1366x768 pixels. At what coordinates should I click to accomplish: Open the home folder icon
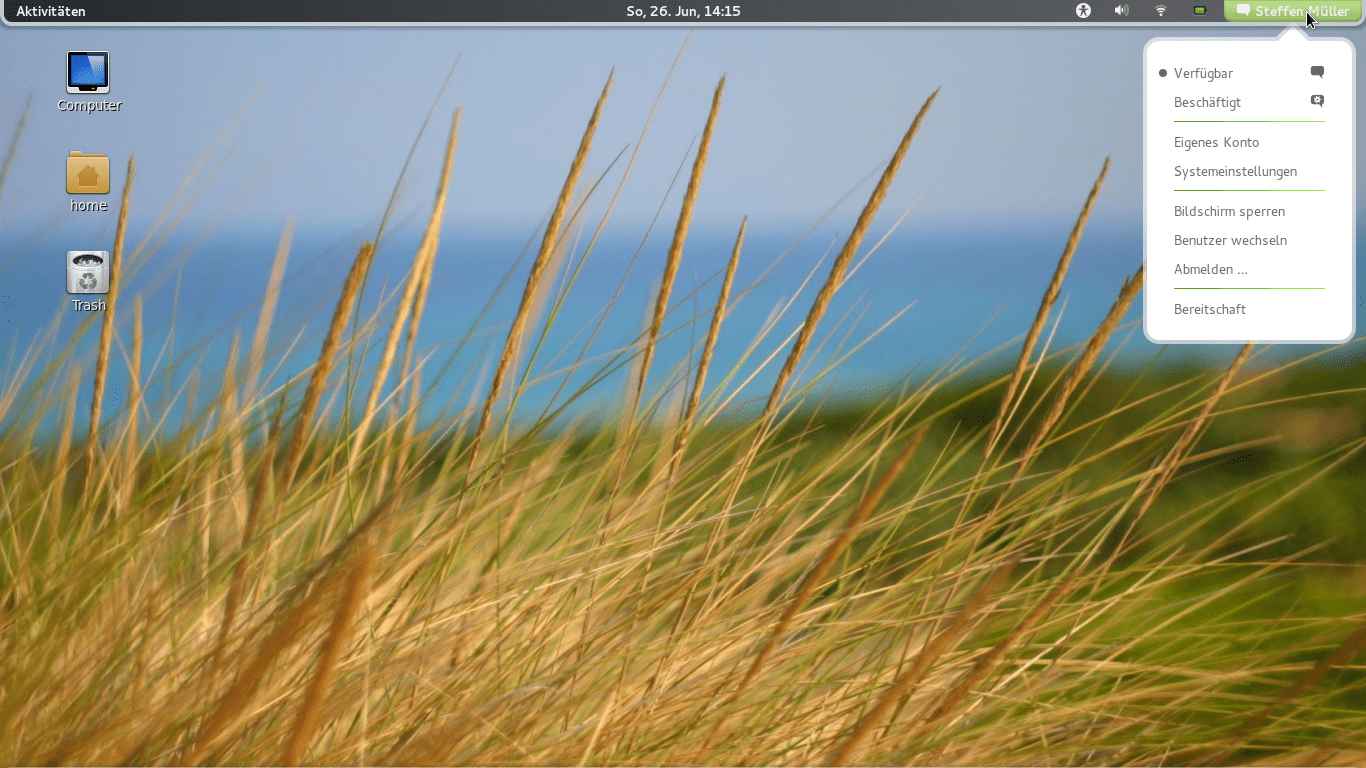(88, 173)
